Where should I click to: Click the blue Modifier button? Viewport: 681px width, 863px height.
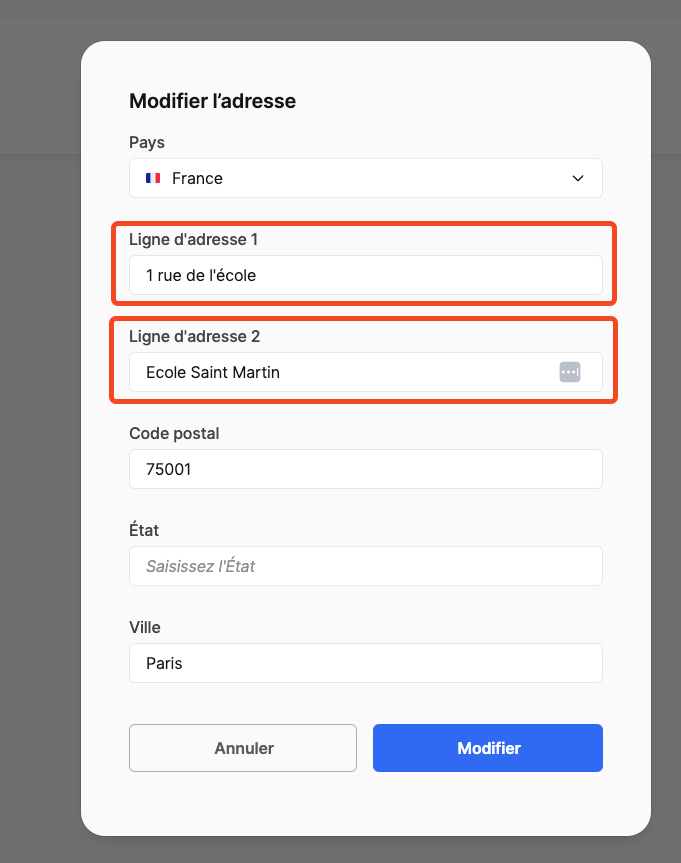coord(488,748)
